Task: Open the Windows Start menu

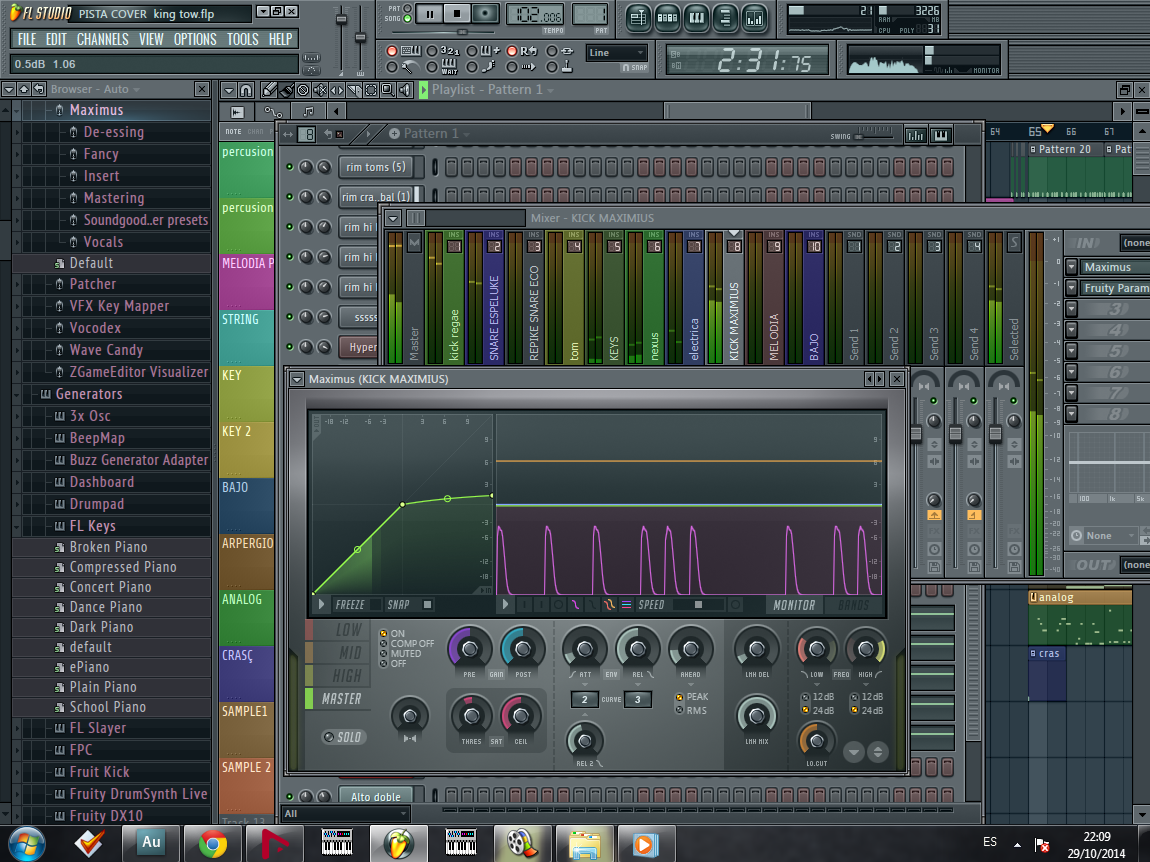Action: click(x=26, y=844)
